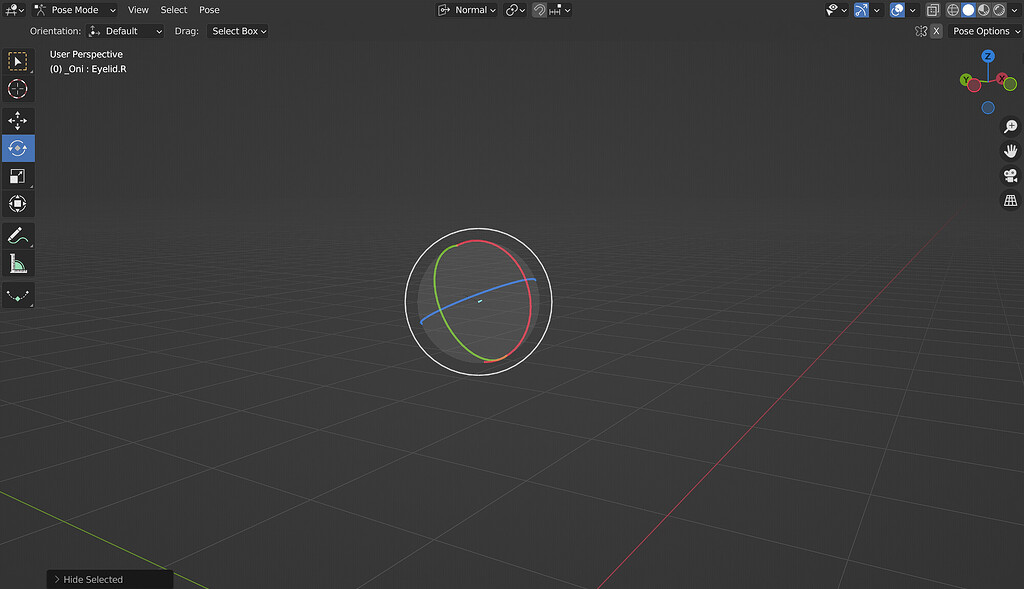
Task: Open the gizmo options dropdown arrow
Action: pos(876,10)
